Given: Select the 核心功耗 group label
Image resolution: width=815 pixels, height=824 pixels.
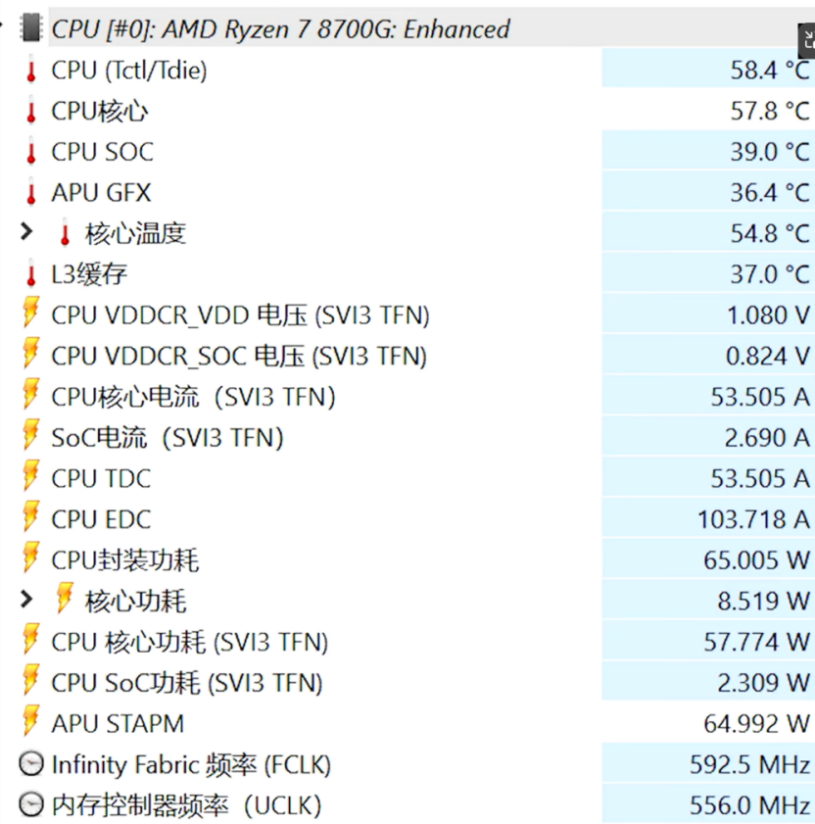Looking at the screenshot, I should click(x=136, y=601).
